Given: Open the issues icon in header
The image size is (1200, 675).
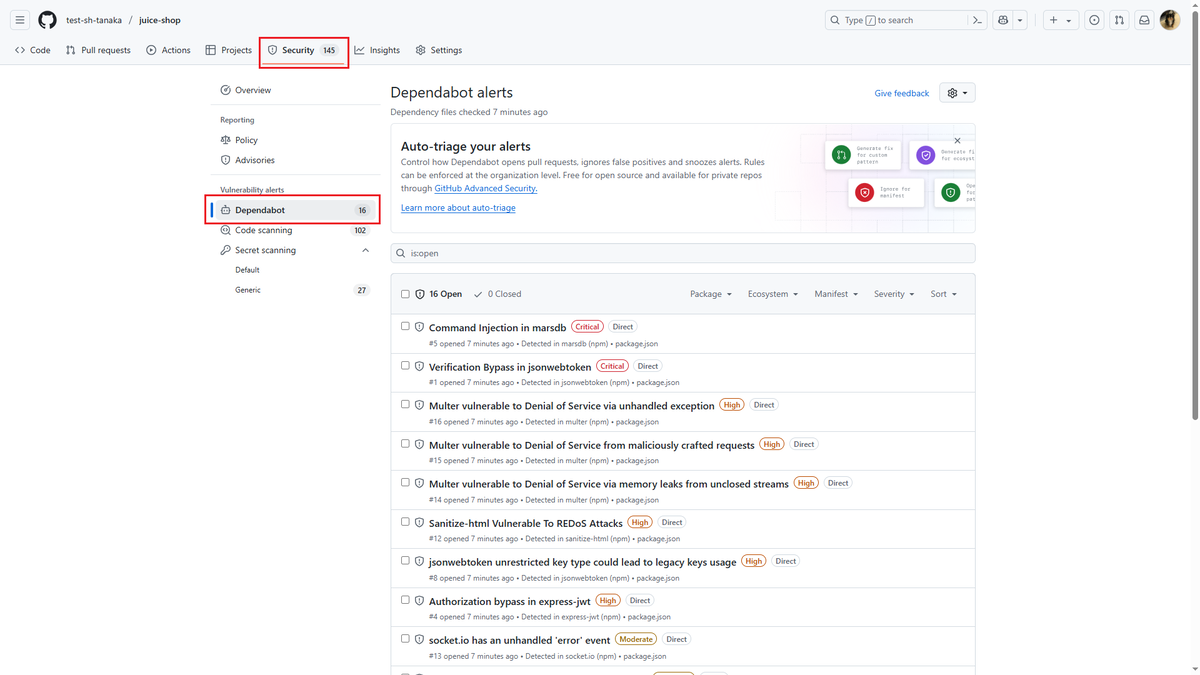Looking at the screenshot, I should 1094,20.
